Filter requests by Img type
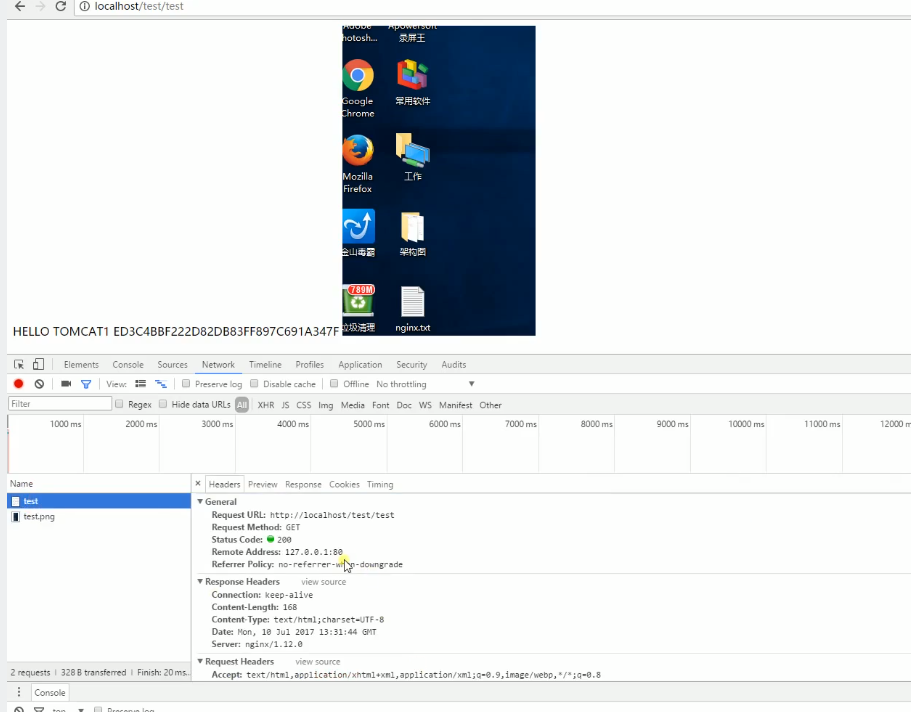Viewport: 911px width, 712px height. click(x=326, y=405)
